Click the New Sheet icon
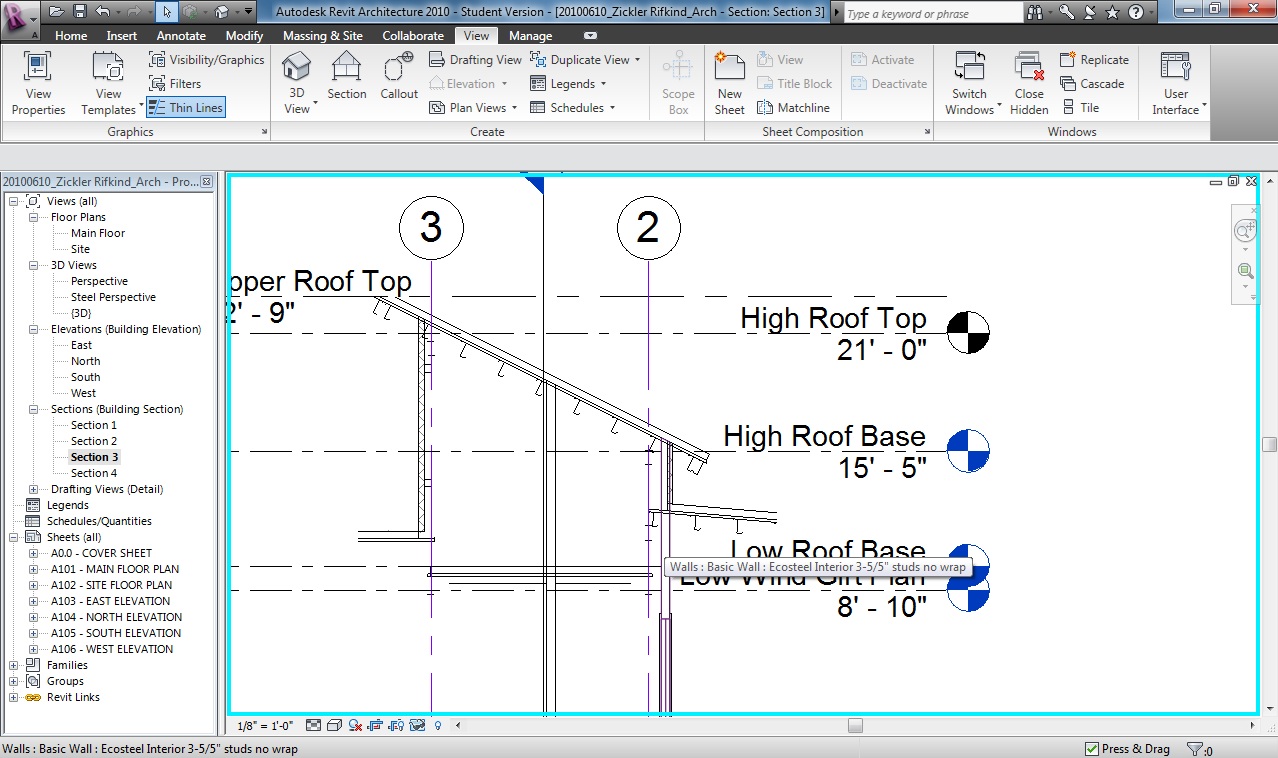 pyautogui.click(x=729, y=82)
